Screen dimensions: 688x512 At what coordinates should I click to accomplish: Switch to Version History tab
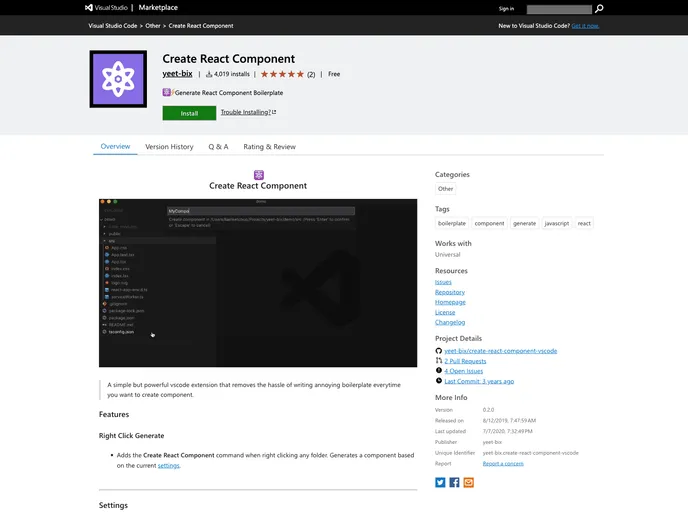click(x=169, y=147)
